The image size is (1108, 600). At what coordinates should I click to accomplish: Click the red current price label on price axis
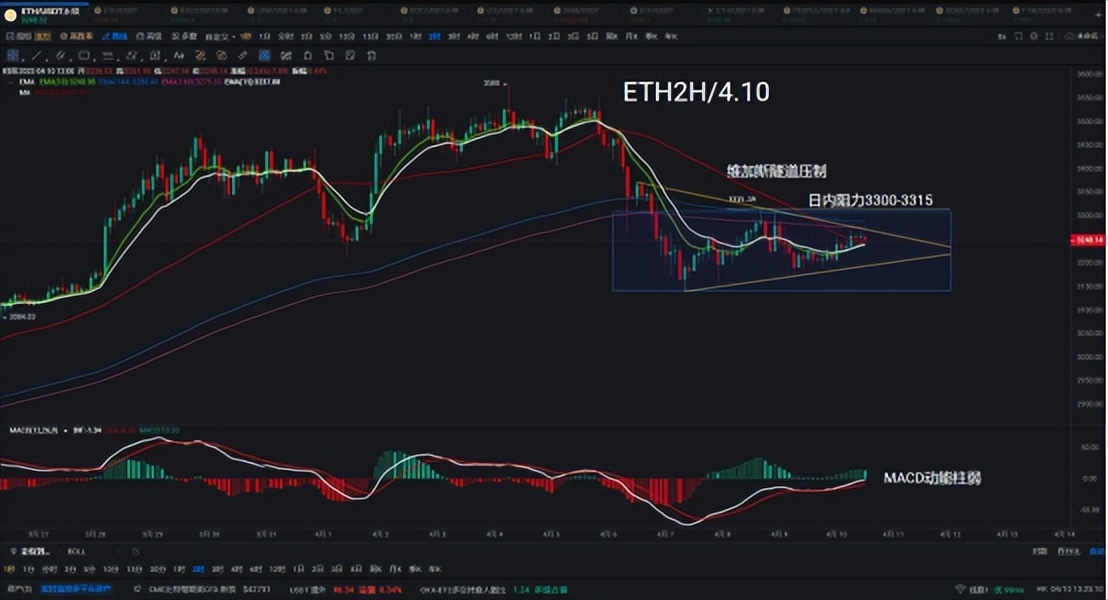[x=1088, y=240]
